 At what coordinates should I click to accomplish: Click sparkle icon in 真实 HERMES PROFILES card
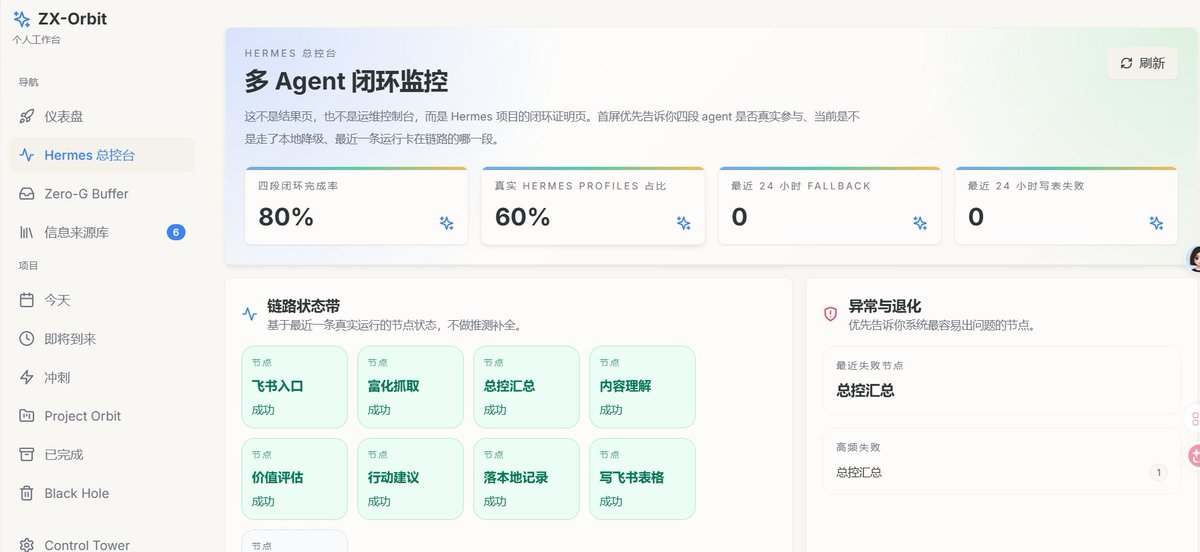684,223
